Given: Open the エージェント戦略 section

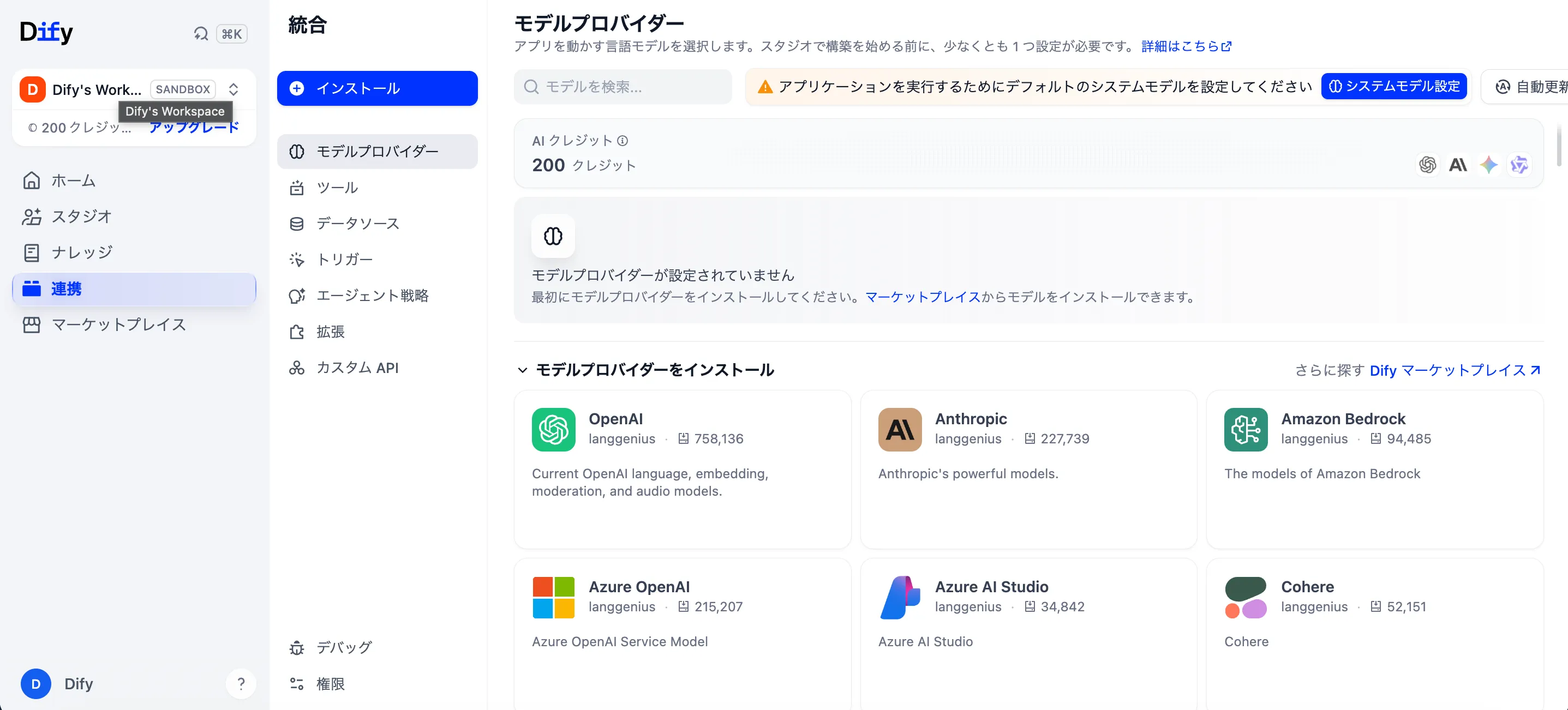Looking at the screenshot, I should [378, 295].
